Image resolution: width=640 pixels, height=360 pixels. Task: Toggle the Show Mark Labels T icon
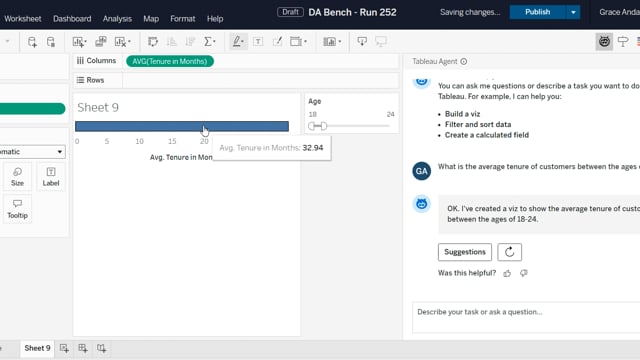click(x=258, y=42)
